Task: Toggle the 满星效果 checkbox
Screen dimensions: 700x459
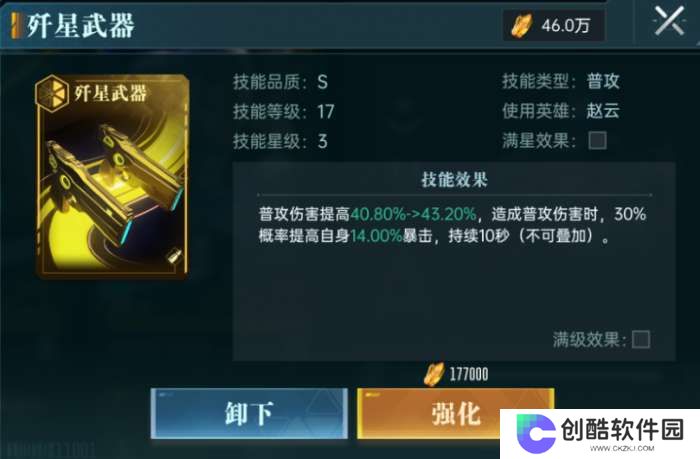Action: pyautogui.click(x=597, y=141)
